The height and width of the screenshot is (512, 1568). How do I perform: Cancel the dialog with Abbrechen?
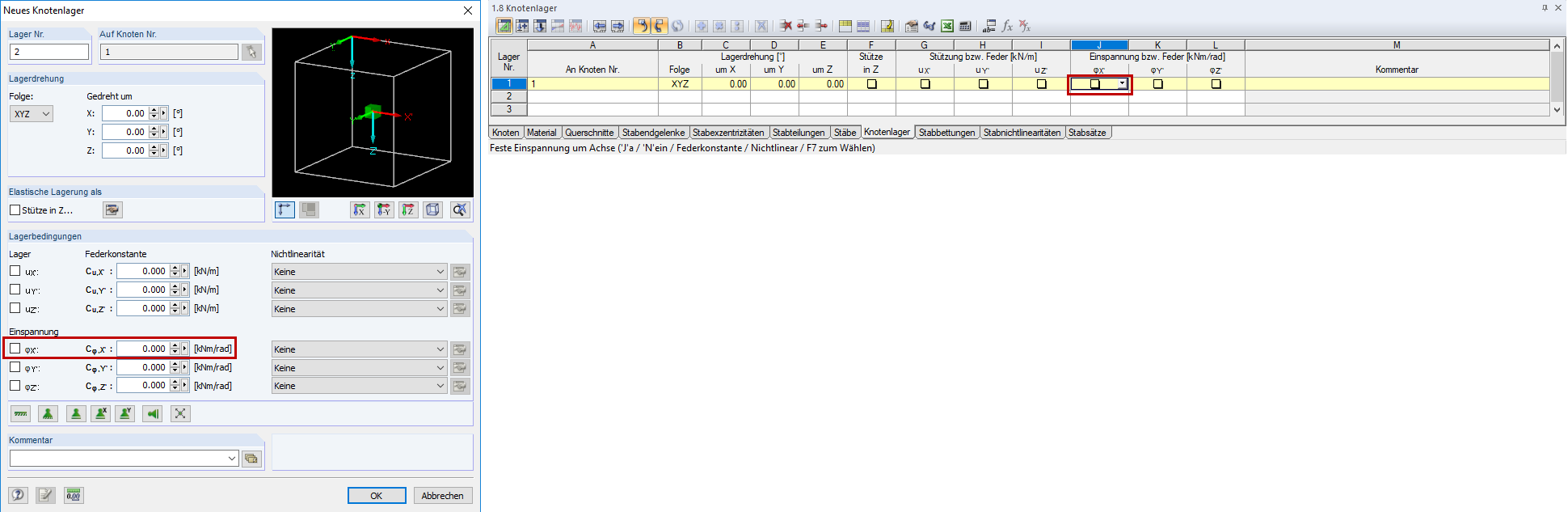(x=443, y=496)
